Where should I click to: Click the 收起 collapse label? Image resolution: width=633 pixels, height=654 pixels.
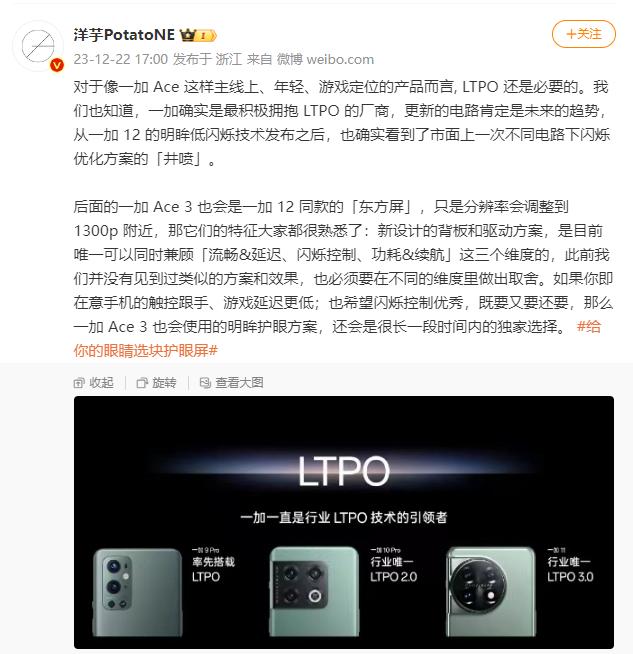[x=101, y=382]
